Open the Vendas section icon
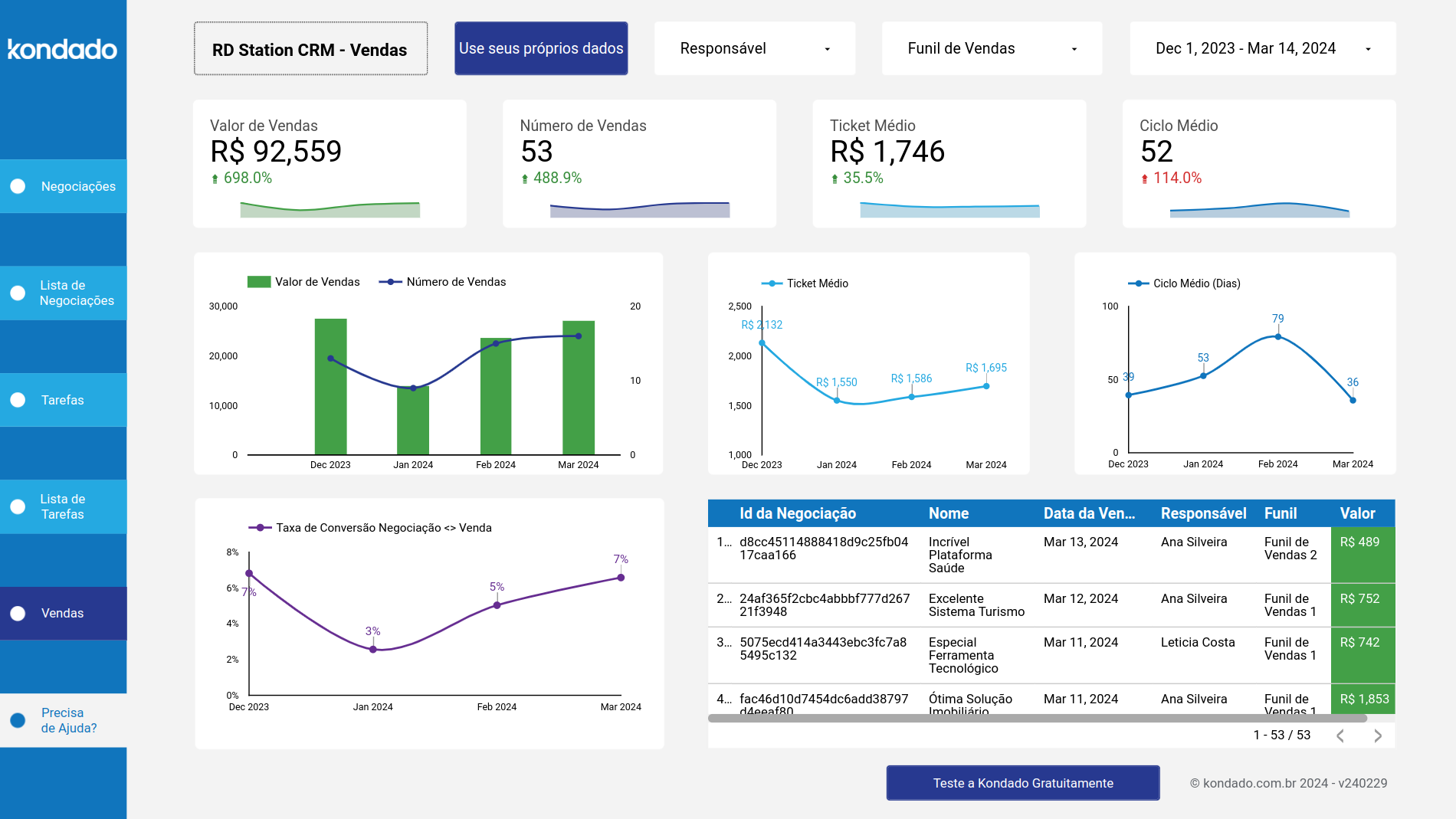The width and height of the screenshot is (1456, 819). pos(17,613)
